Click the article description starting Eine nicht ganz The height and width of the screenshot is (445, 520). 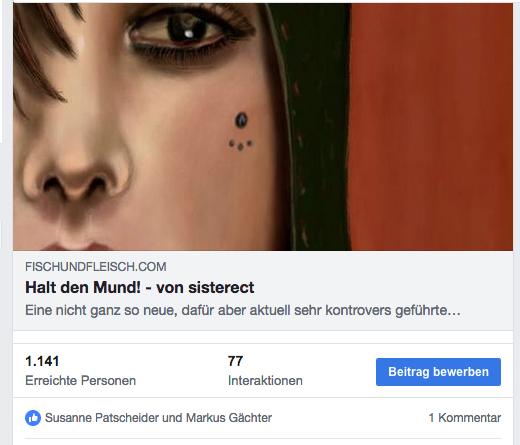(x=243, y=310)
